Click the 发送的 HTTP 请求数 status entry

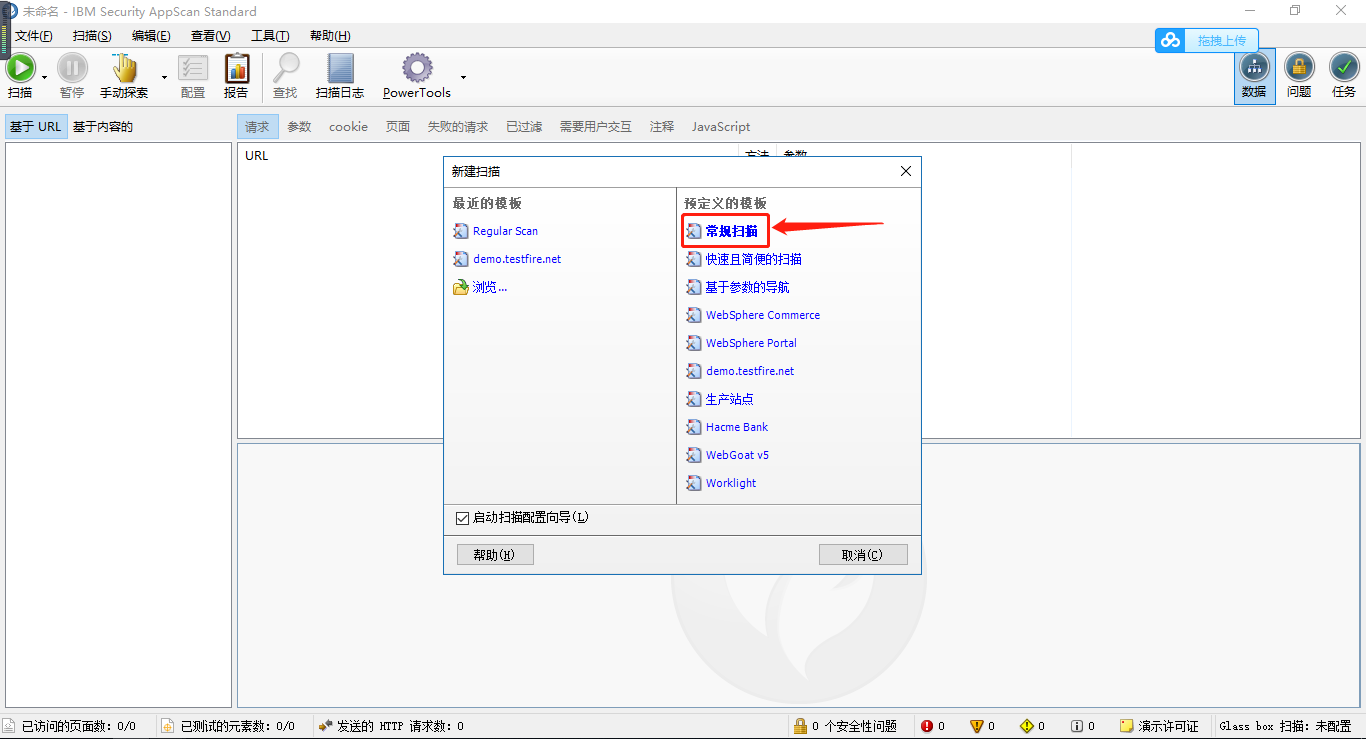click(391, 726)
